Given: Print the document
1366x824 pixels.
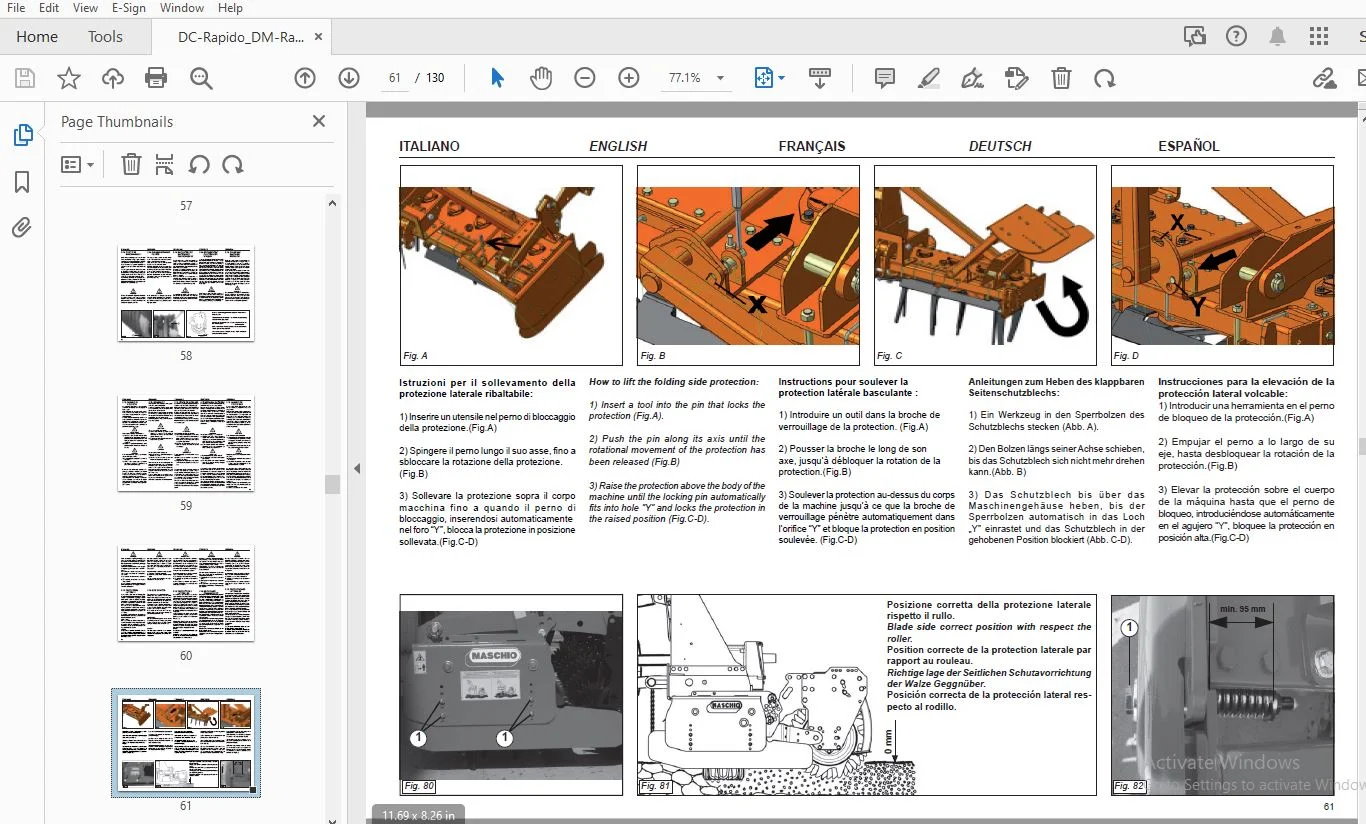Looking at the screenshot, I should [x=156, y=78].
